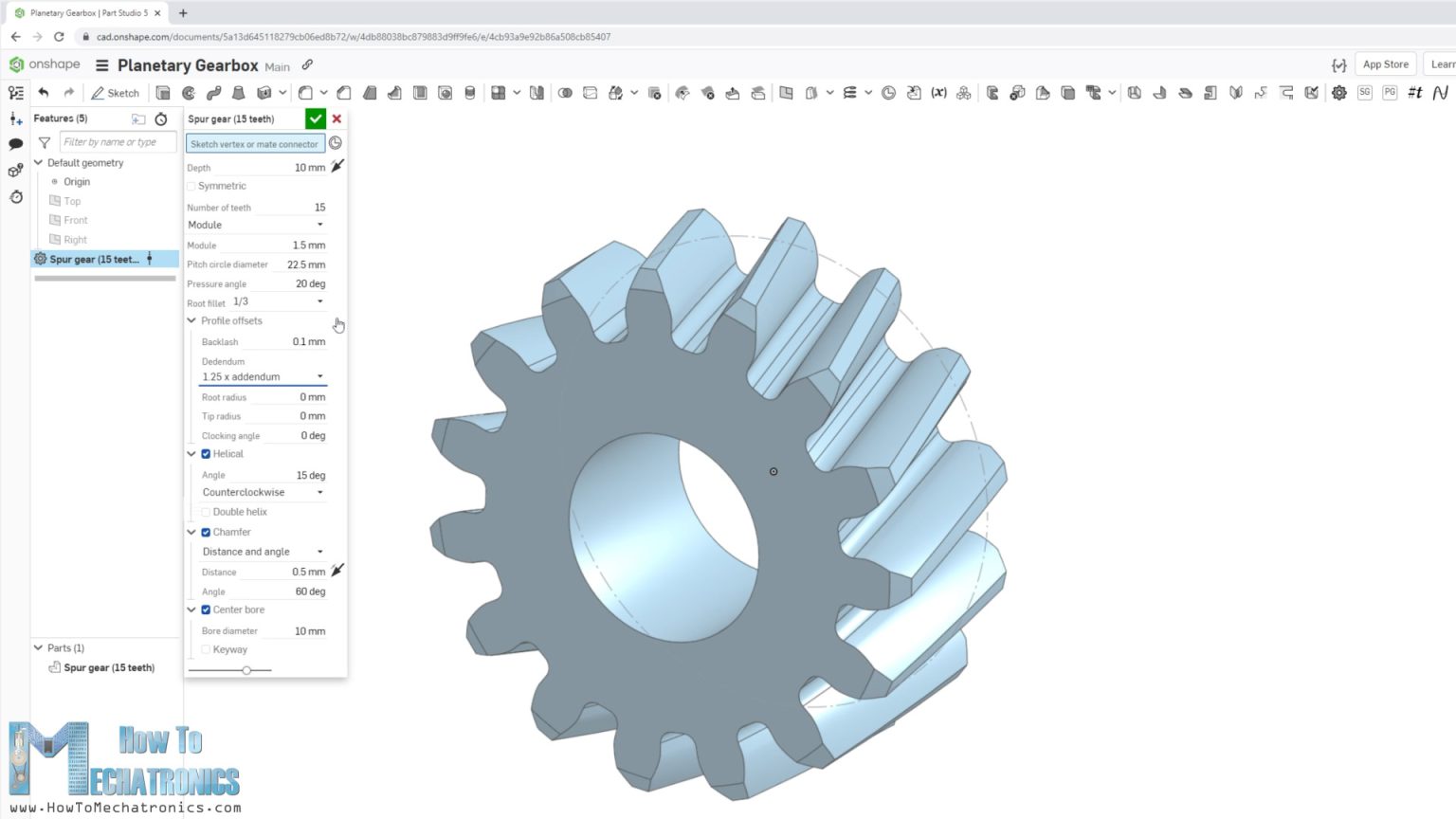Select the Revolve tool

pos(187,92)
